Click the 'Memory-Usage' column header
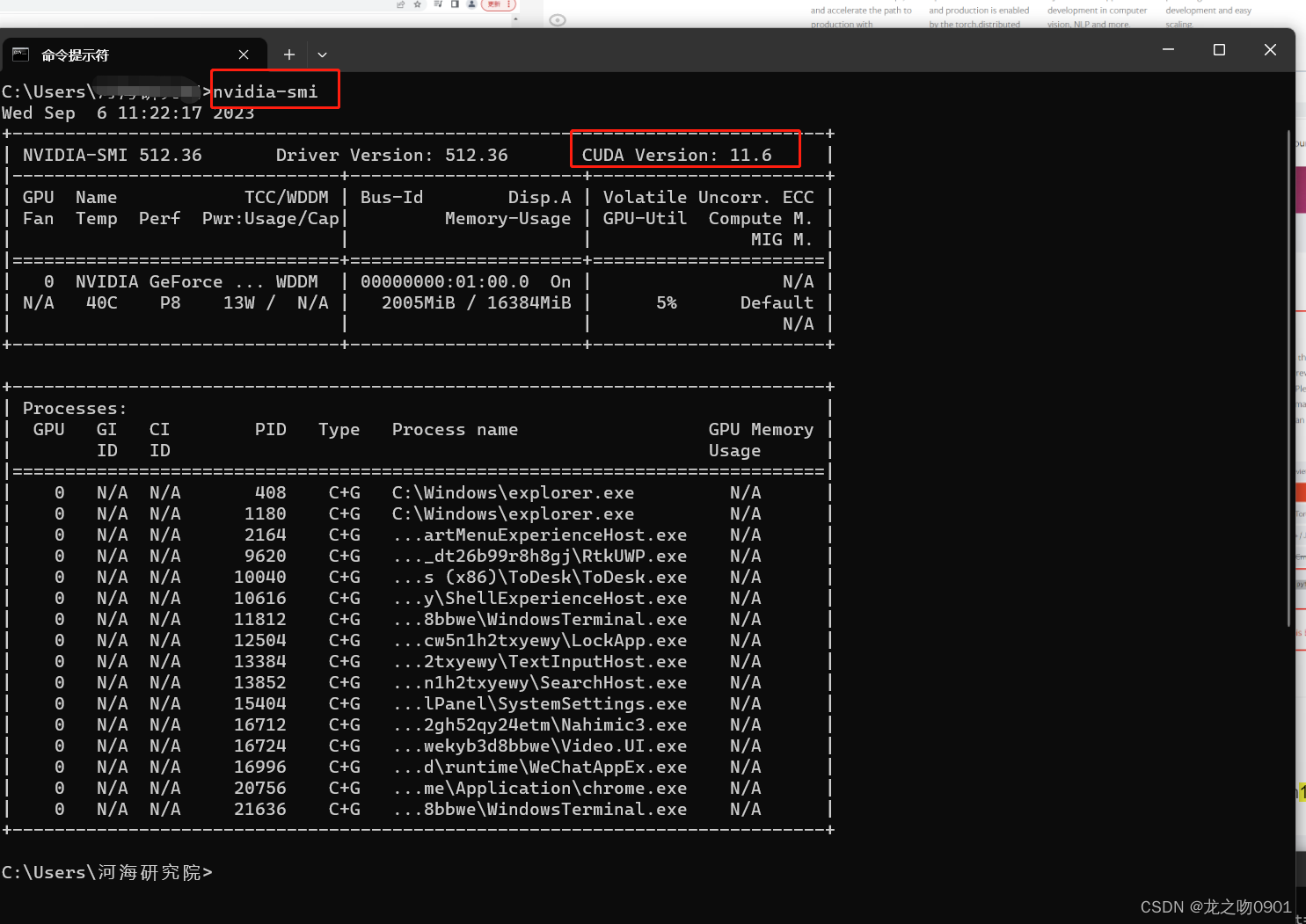1306x924 pixels. [x=507, y=218]
